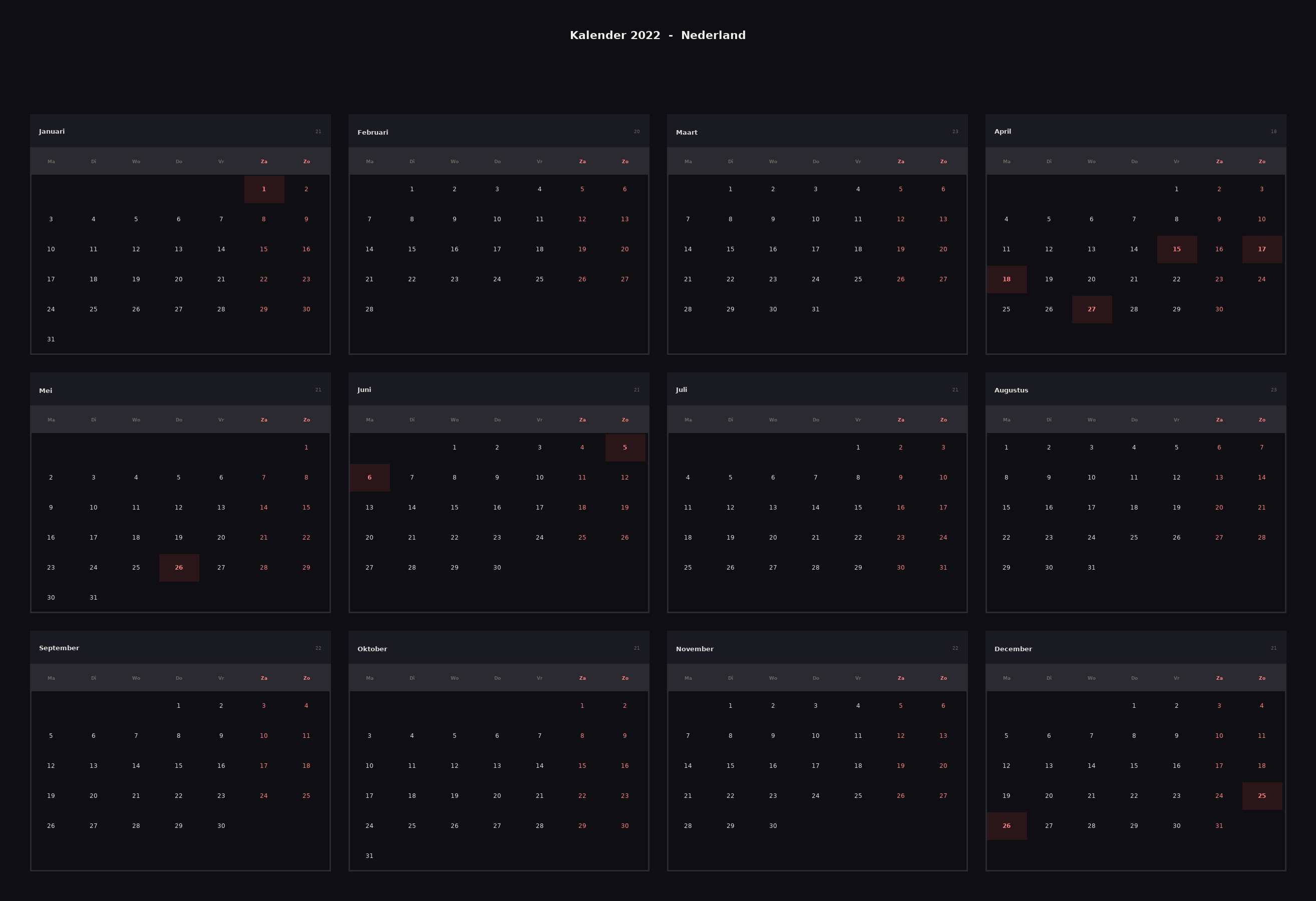Select April 27 Koningsdag cell
Screen dimensions: 1316x901
1091,309
